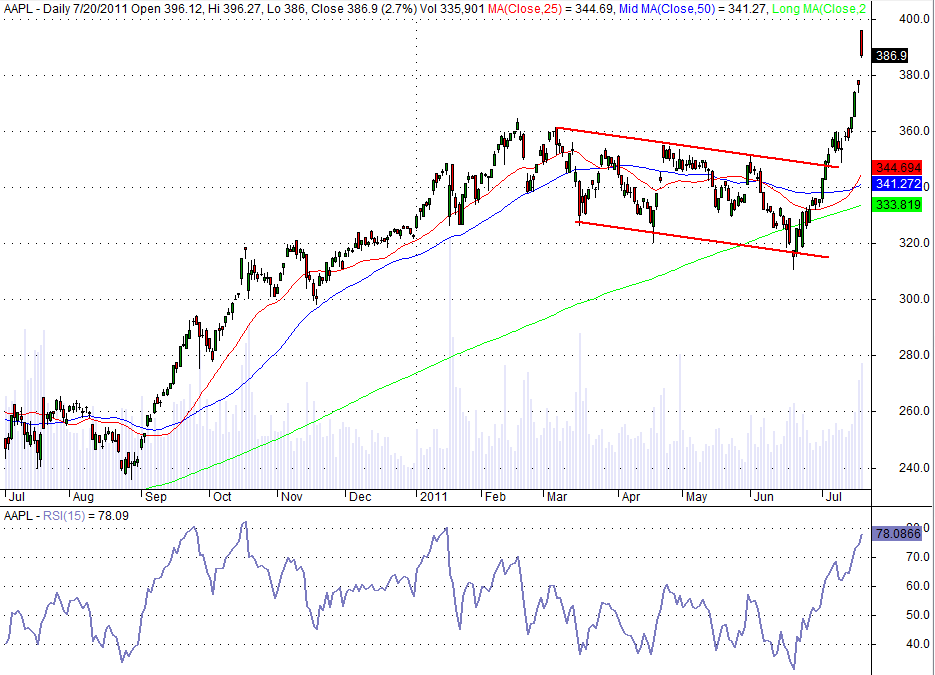Click the Jul label preceding Aug on time axis
935x675 pixels.
click(x=17, y=497)
